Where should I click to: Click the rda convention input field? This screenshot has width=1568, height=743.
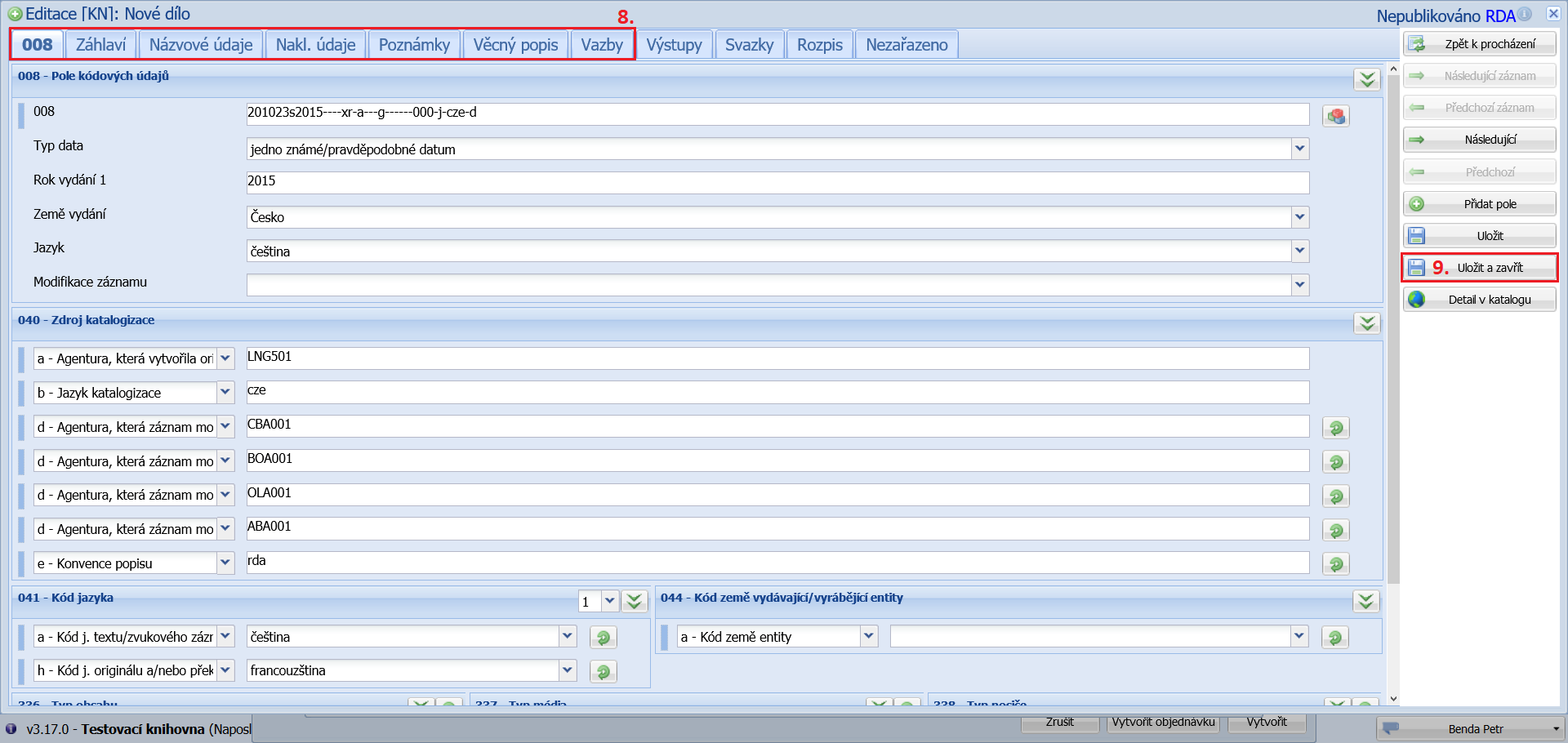click(777, 562)
